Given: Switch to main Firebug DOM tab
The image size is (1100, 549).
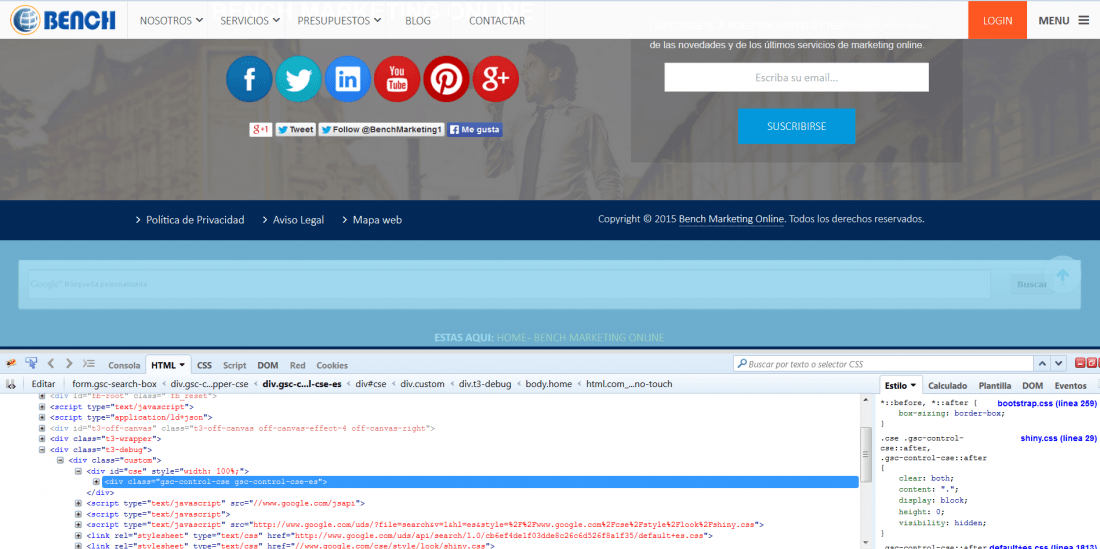Looking at the screenshot, I should pyautogui.click(x=268, y=365).
